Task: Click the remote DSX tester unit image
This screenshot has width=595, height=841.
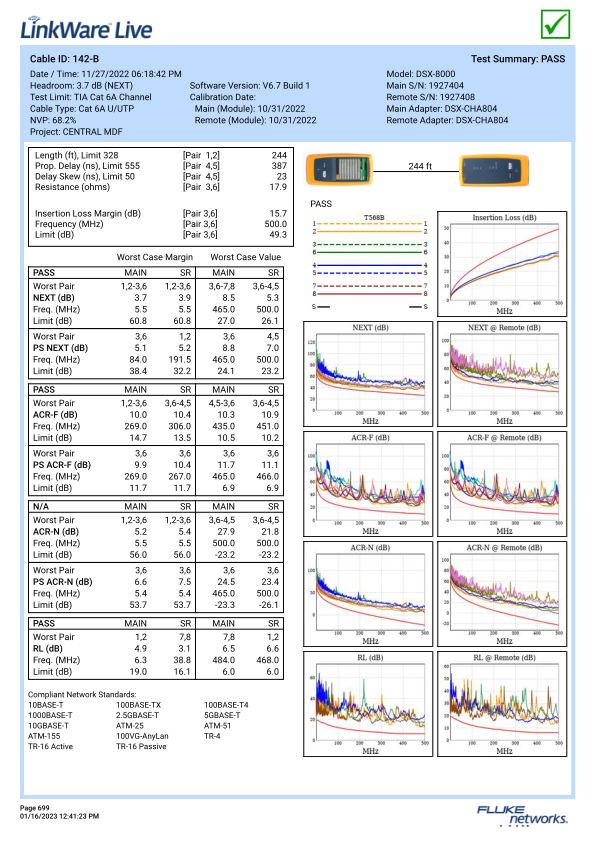Action: [x=494, y=170]
